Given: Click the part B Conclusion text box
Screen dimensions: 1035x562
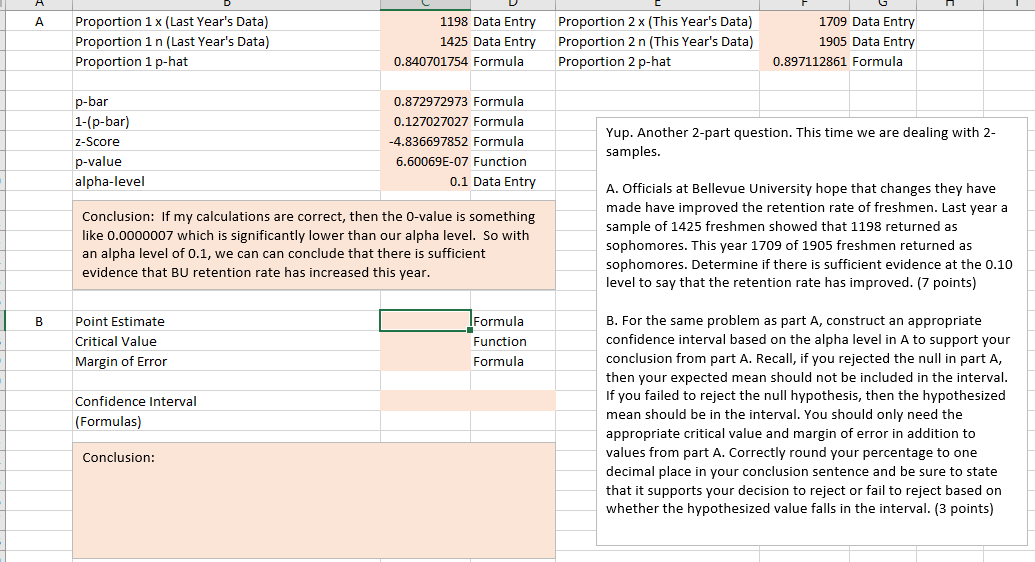Looking at the screenshot, I should (314, 501).
